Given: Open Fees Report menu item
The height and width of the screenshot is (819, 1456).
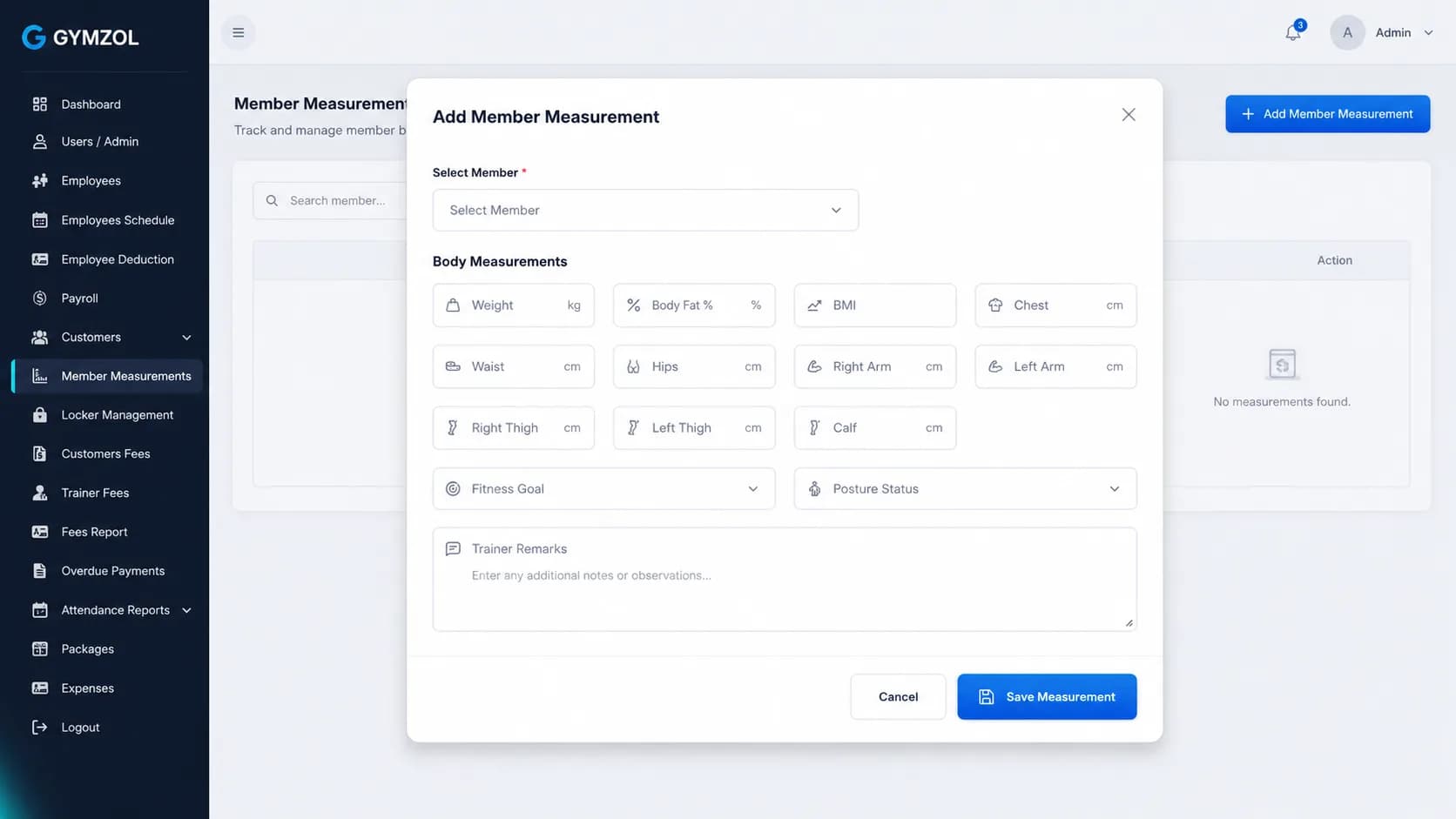Looking at the screenshot, I should (108, 532).
